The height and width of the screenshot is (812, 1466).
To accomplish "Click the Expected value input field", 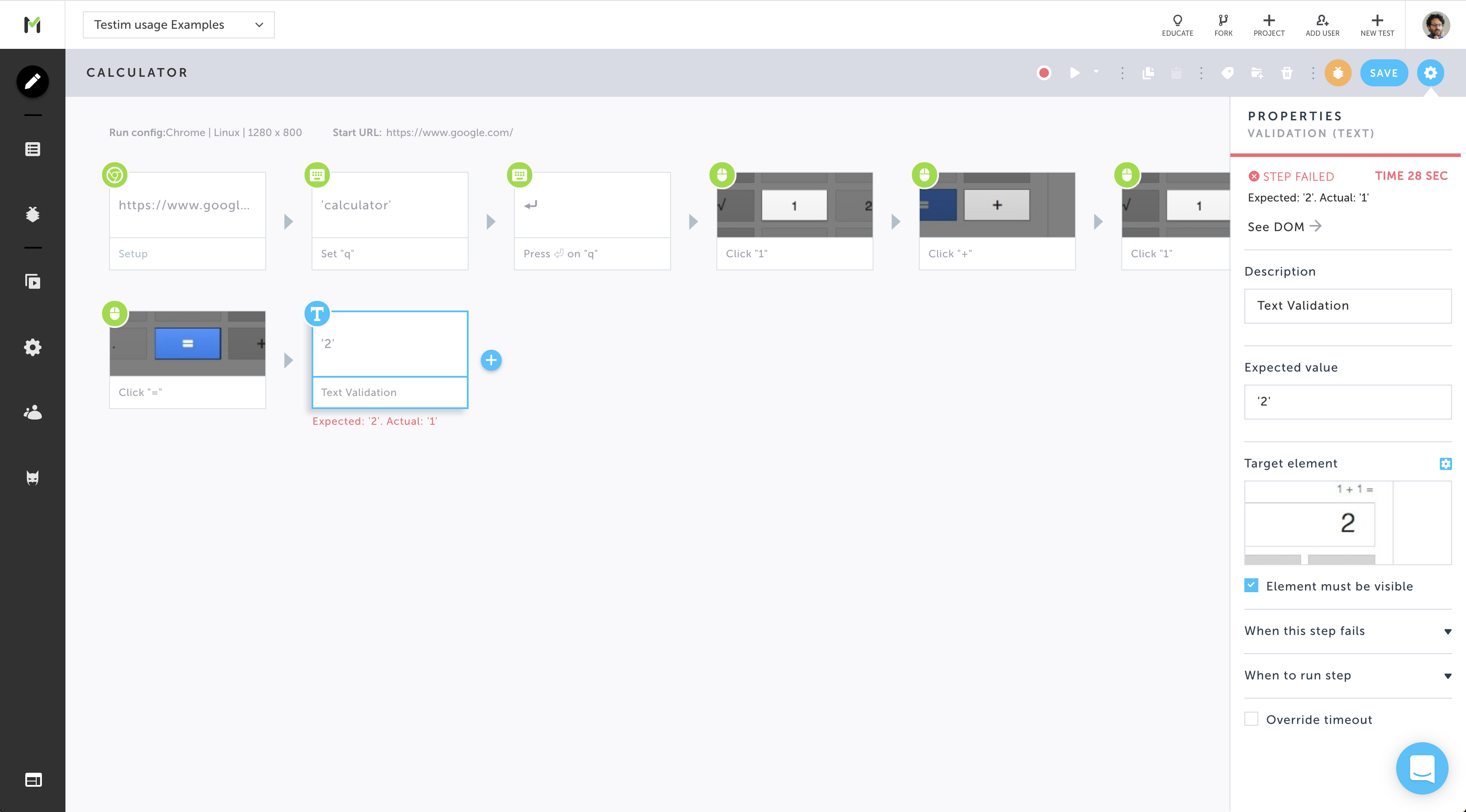I will tap(1347, 402).
